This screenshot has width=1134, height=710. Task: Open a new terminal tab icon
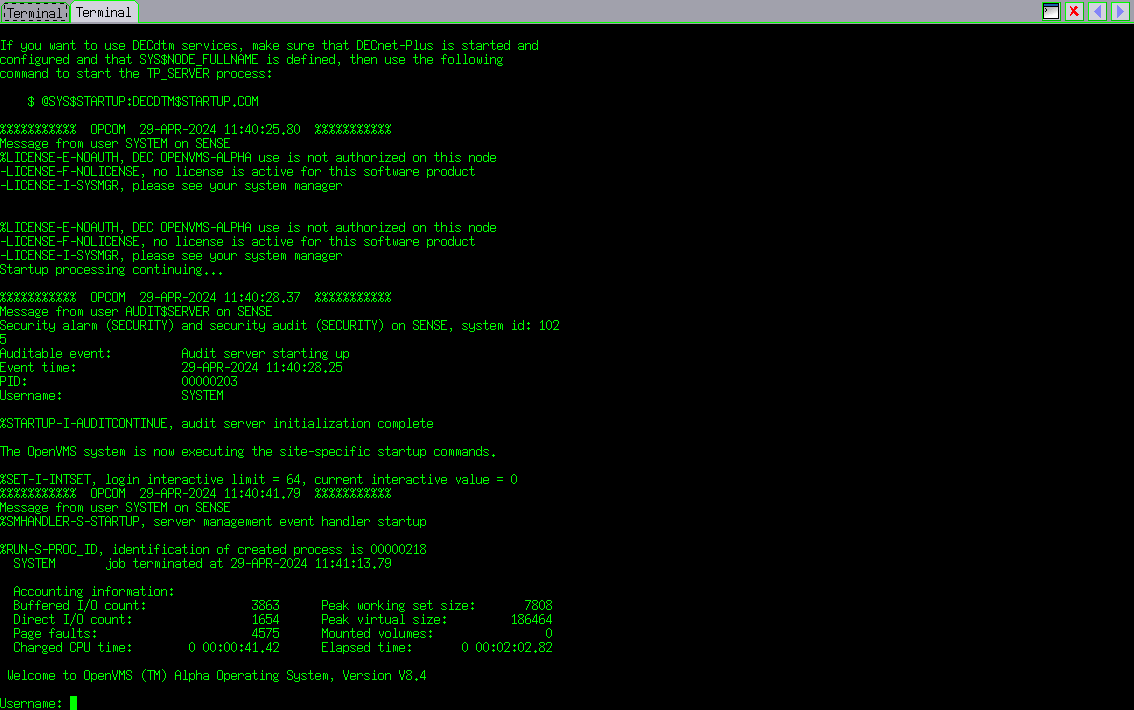pyautogui.click(x=1051, y=12)
